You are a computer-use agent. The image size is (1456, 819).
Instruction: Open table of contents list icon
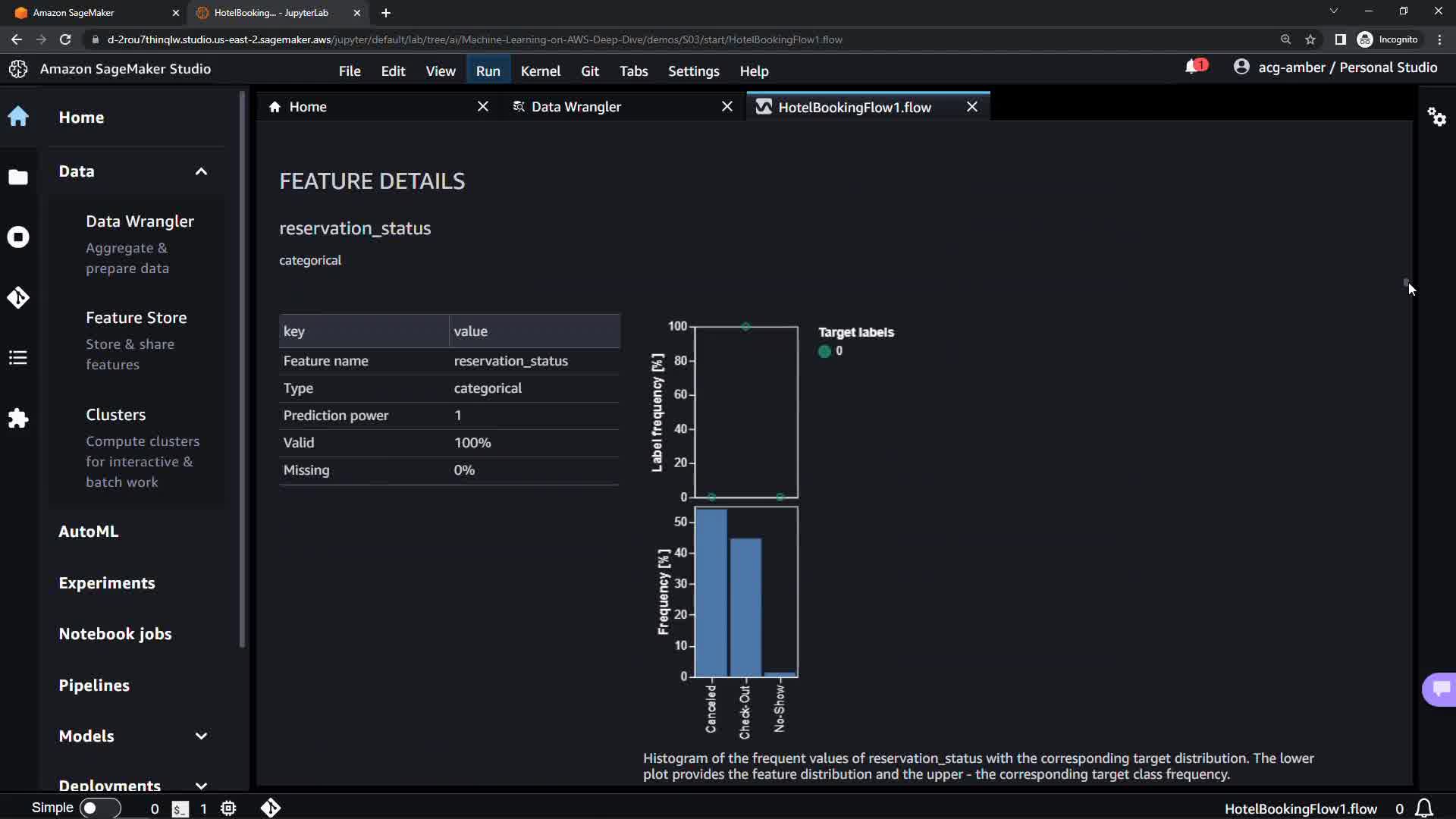pyautogui.click(x=18, y=357)
